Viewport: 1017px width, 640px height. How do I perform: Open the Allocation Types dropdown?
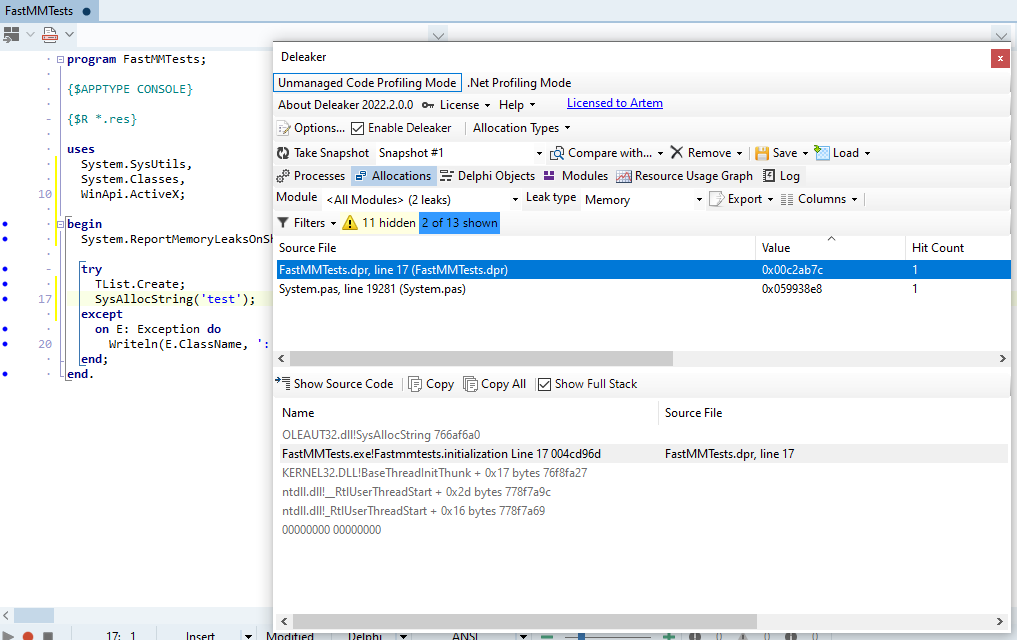(x=521, y=127)
